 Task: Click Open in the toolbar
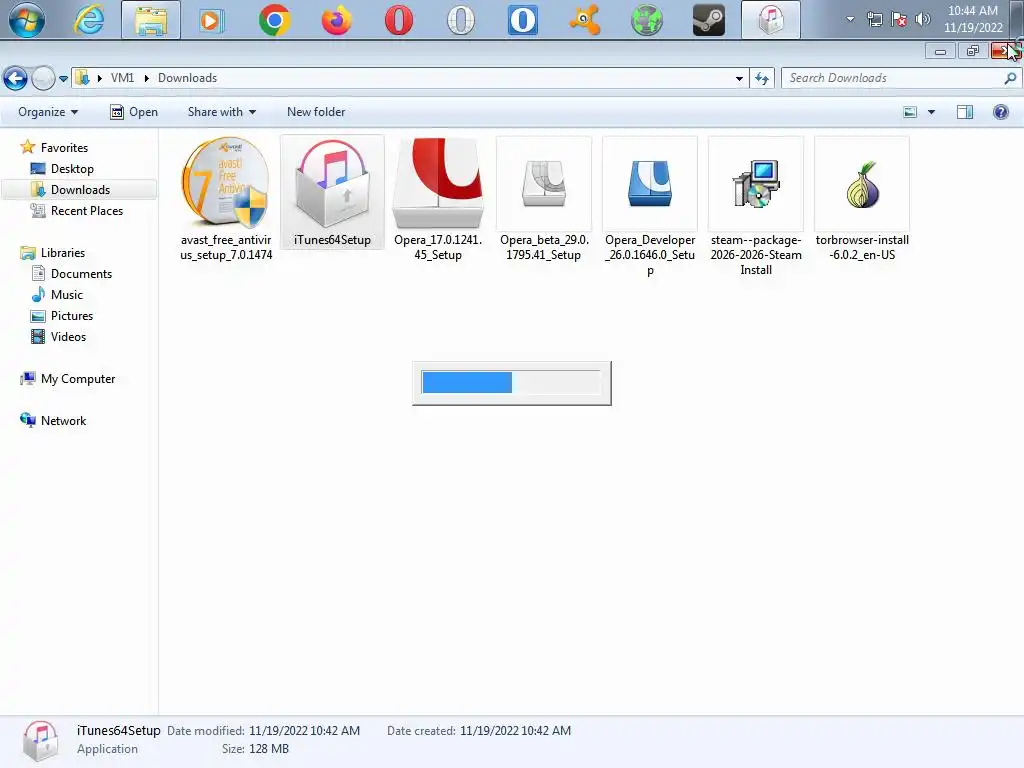tap(134, 112)
